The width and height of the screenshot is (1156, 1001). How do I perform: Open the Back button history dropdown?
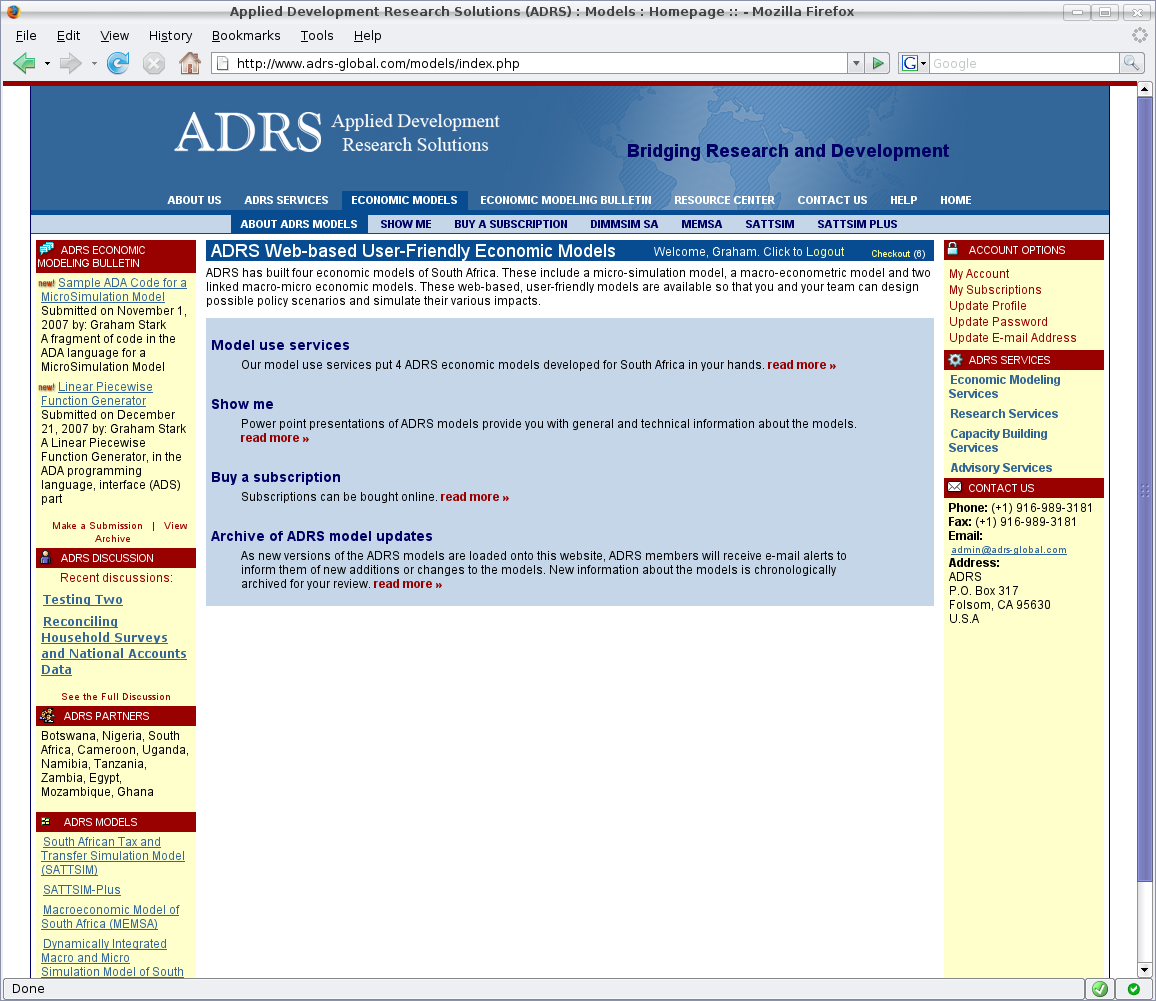pos(47,64)
